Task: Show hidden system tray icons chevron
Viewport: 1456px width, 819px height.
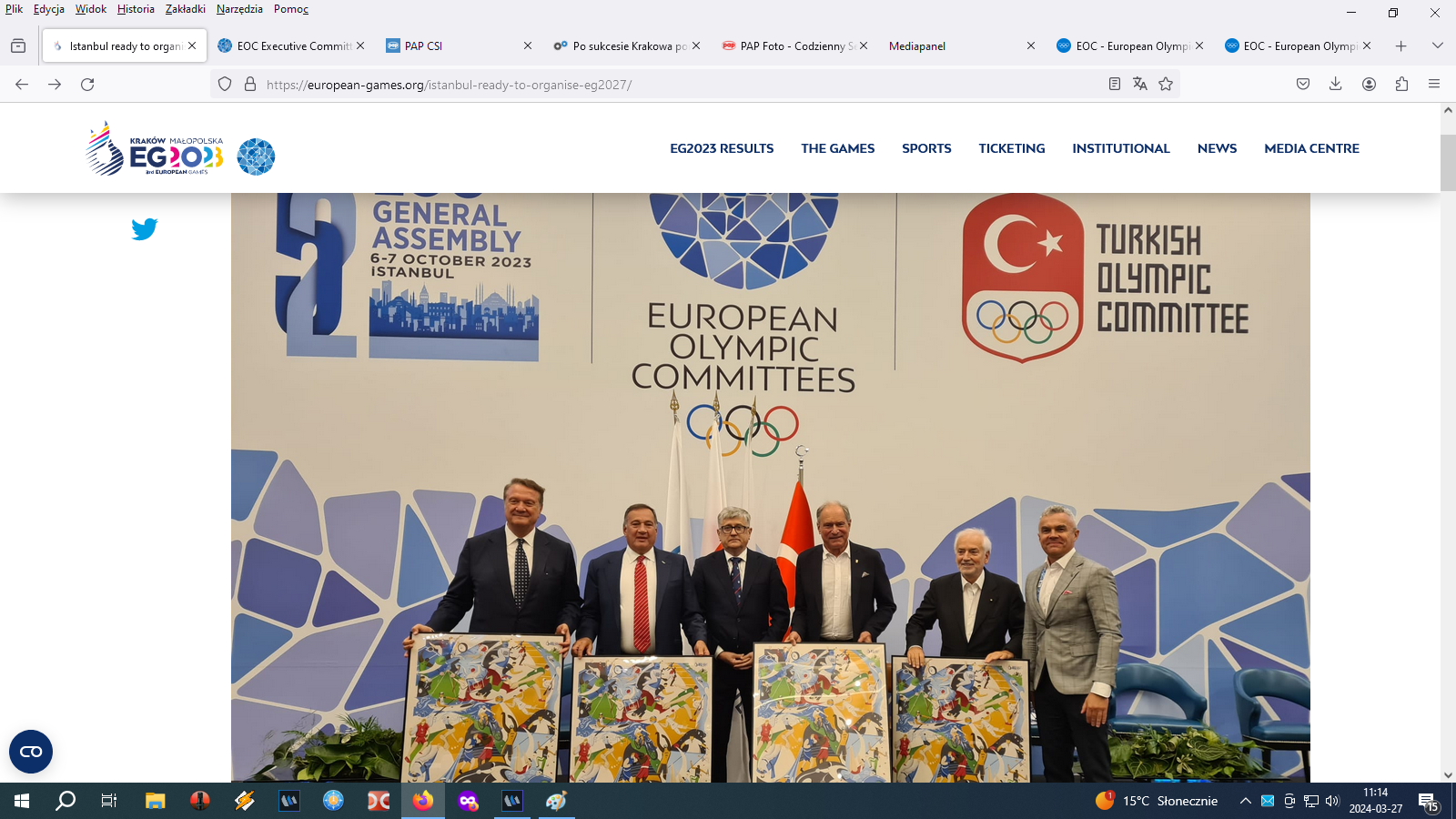Action: [x=1245, y=801]
